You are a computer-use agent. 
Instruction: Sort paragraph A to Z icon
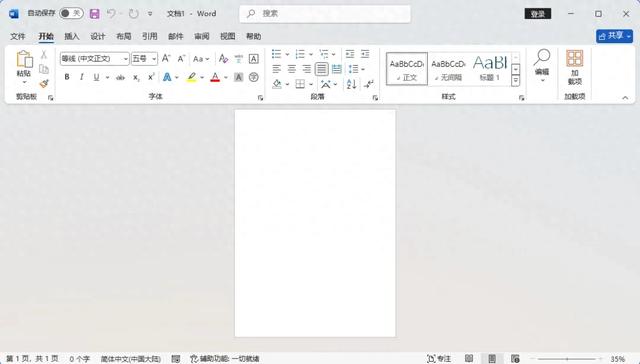pos(351,84)
